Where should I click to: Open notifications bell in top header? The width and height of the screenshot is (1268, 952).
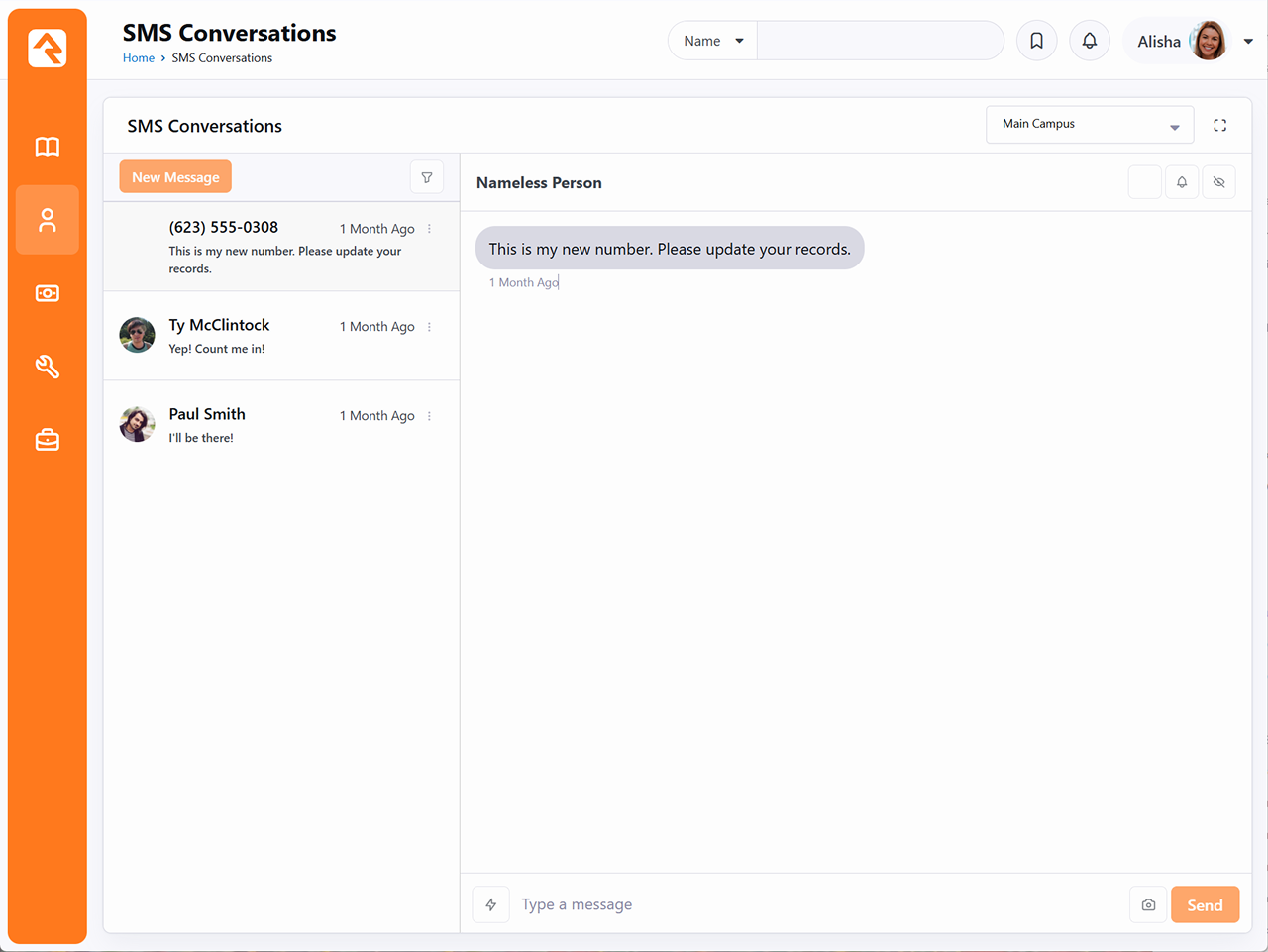(x=1089, y=41)
